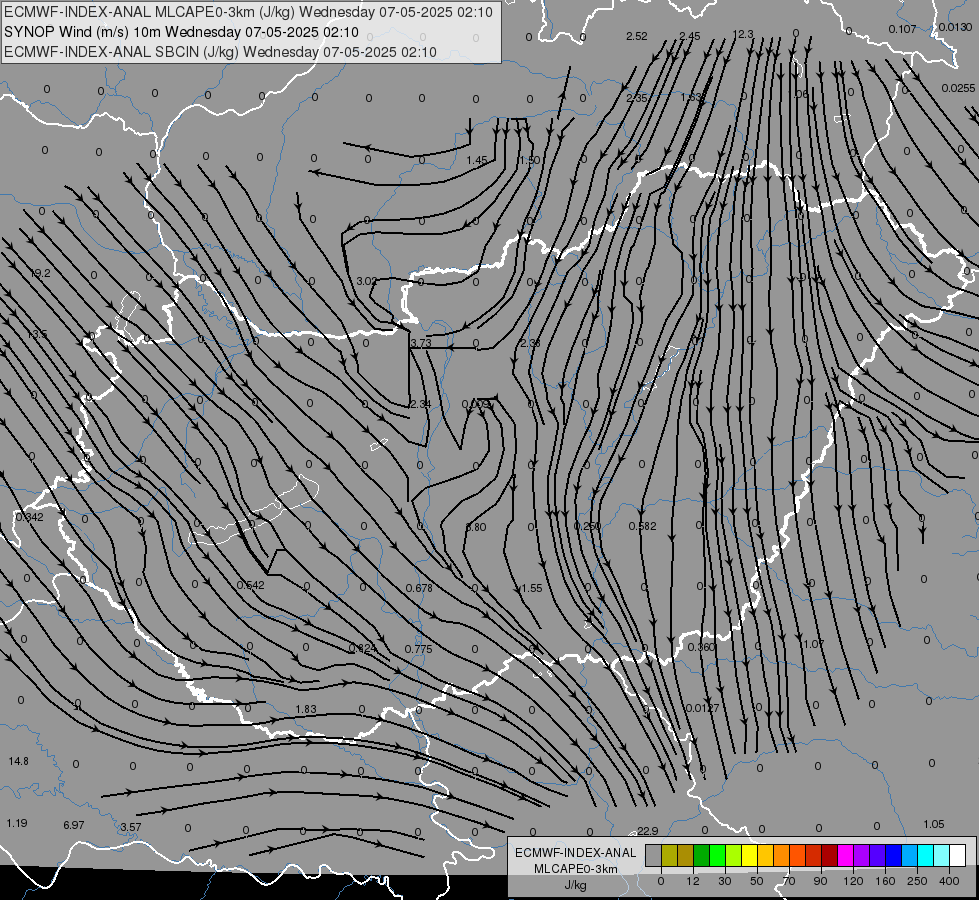Click the map value 0.0130
The height and width of the screenshot is (900, 979).
coord(955,26)
